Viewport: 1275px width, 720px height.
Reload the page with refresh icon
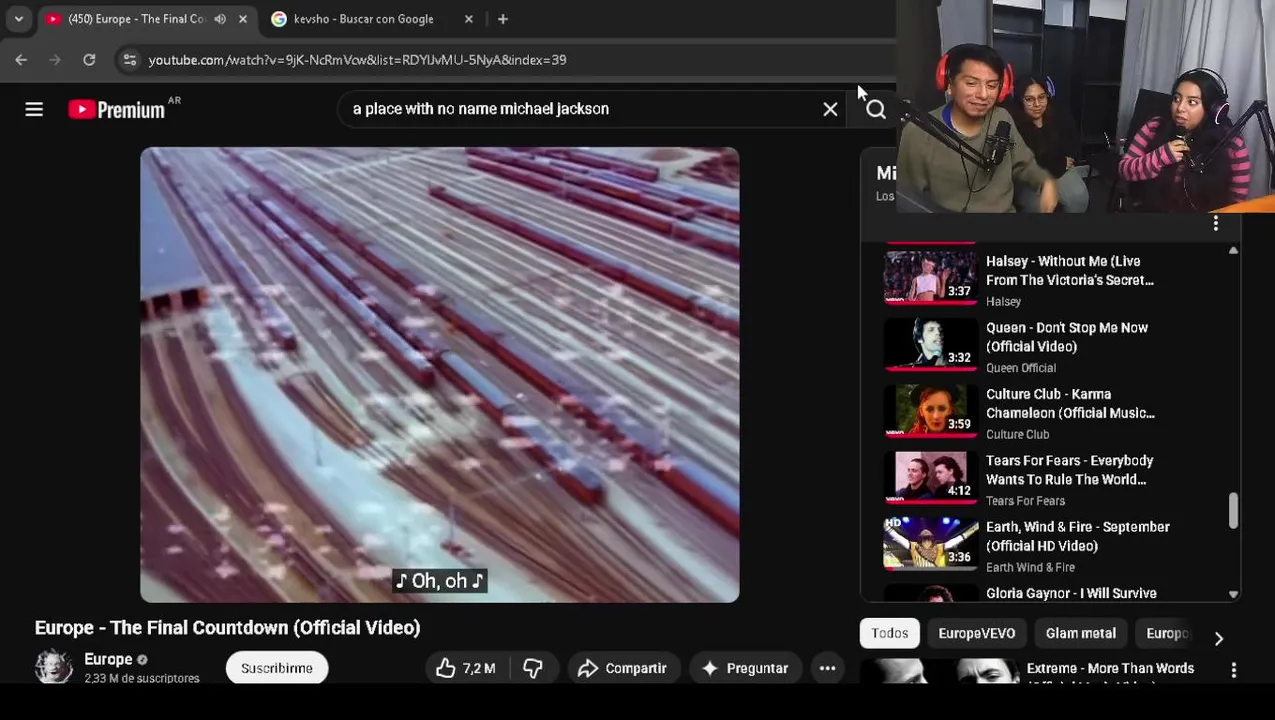pos(89,60)
